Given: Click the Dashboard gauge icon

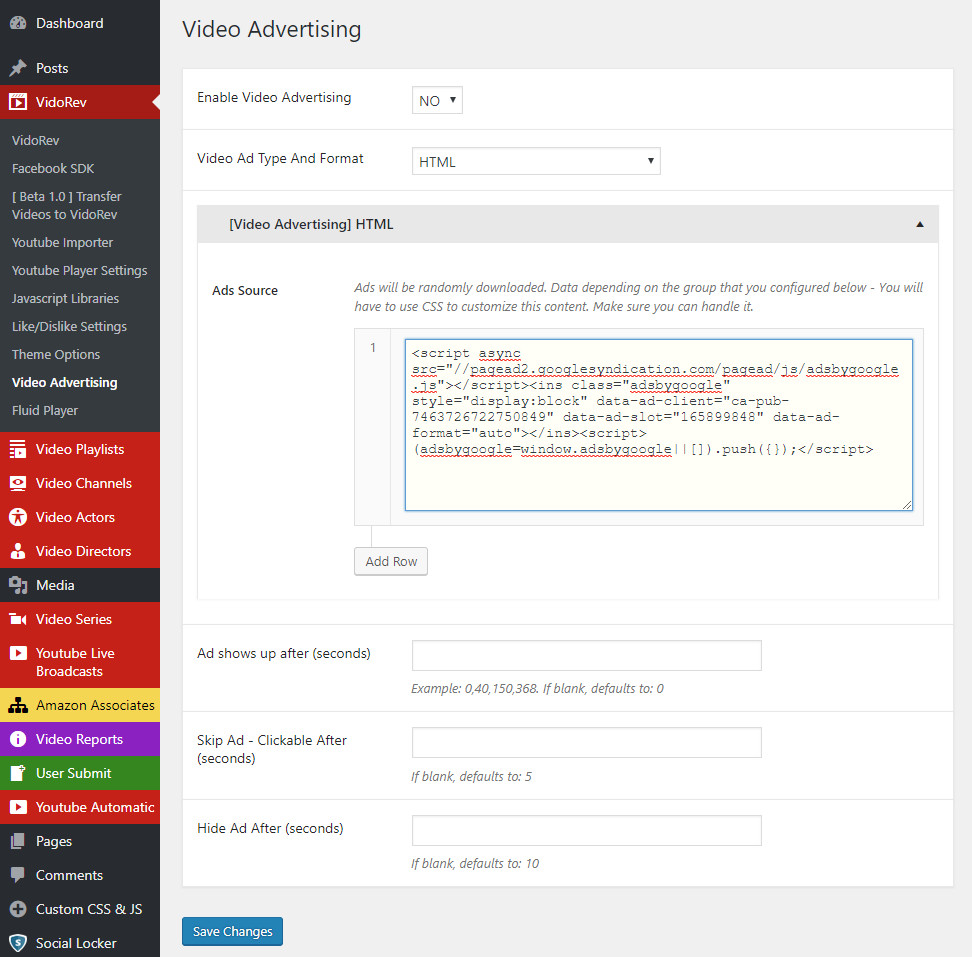Looking at the screenshot, I should 18,23.
